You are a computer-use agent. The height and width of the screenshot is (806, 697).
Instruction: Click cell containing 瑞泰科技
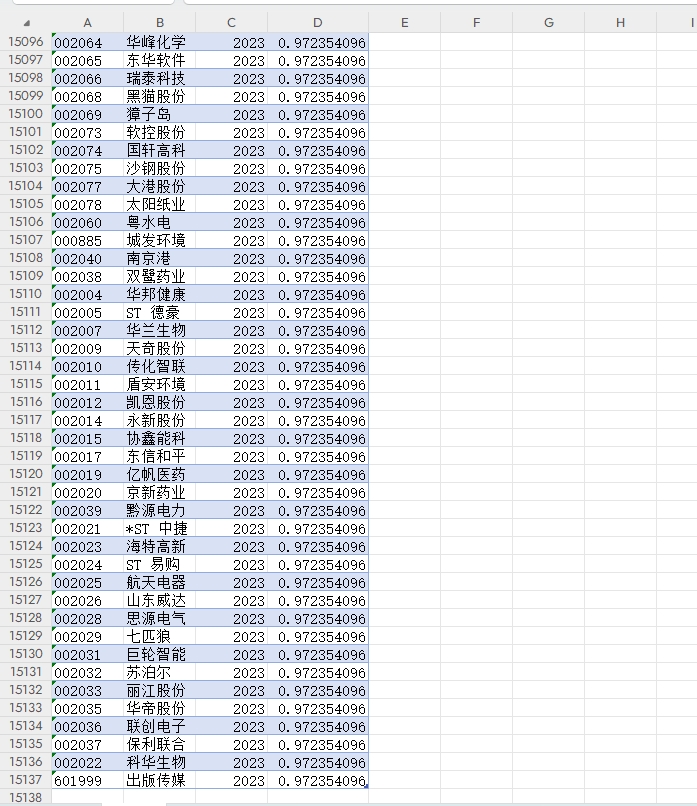click(159, 78)
